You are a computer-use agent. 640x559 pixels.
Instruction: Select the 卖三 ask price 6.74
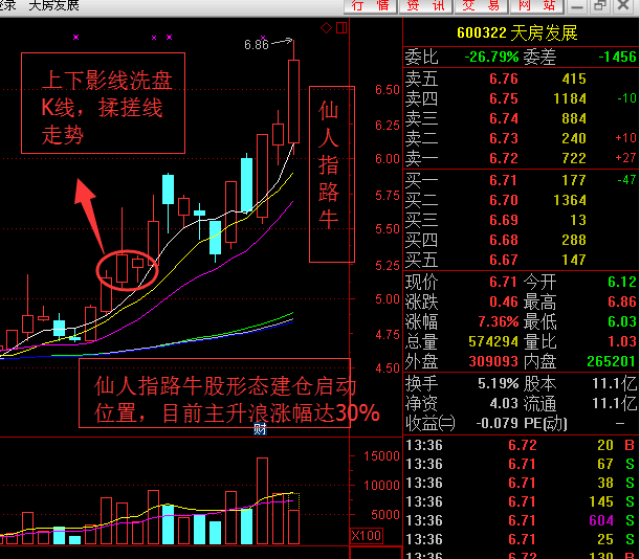coord(504,118)
